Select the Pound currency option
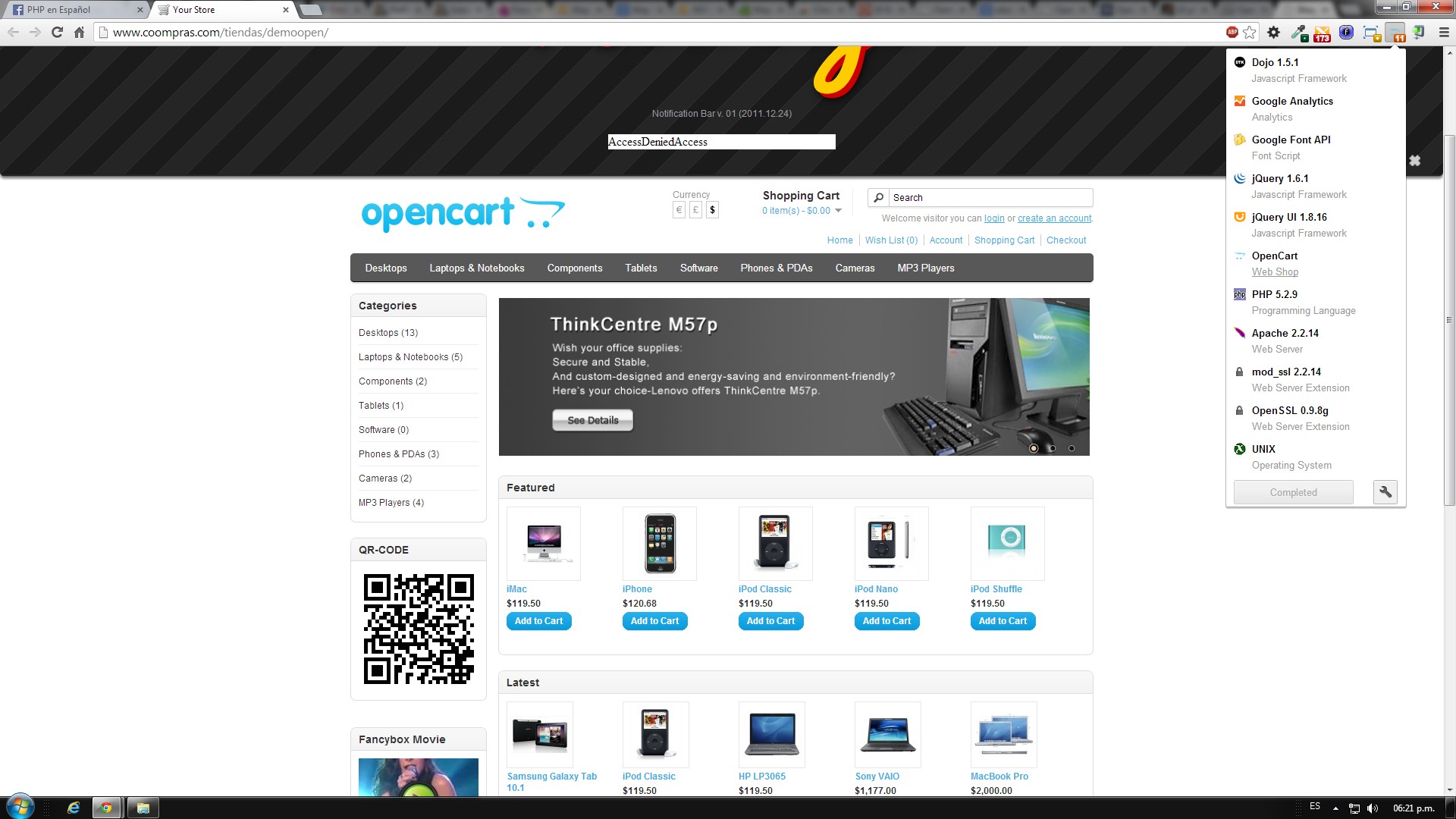Image resolution: width=1456 pixels, height=819 pixels. [x=695, y=210]
